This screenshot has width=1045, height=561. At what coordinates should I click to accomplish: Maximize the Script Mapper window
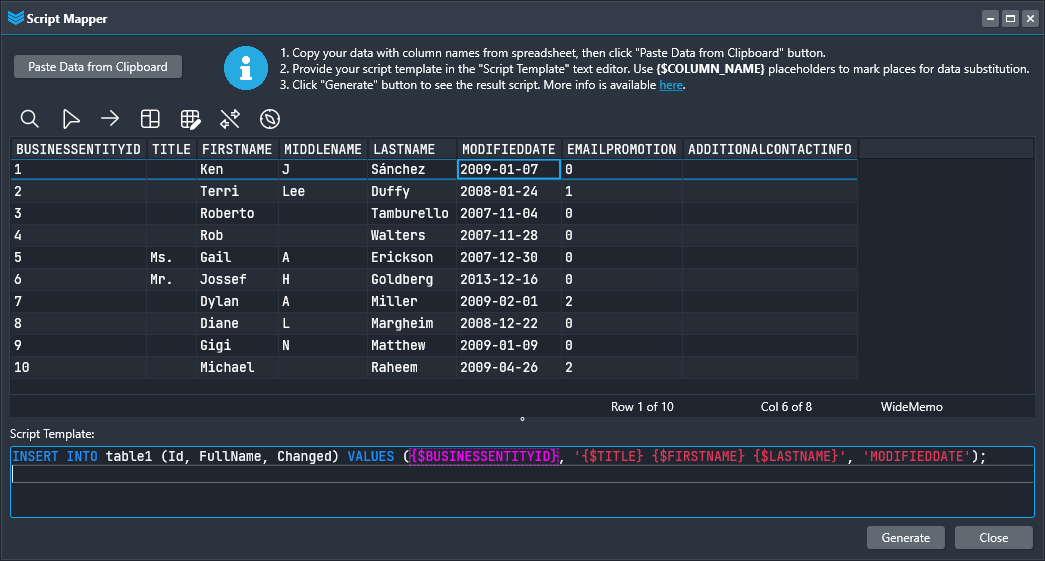[x=1010, y=19]
